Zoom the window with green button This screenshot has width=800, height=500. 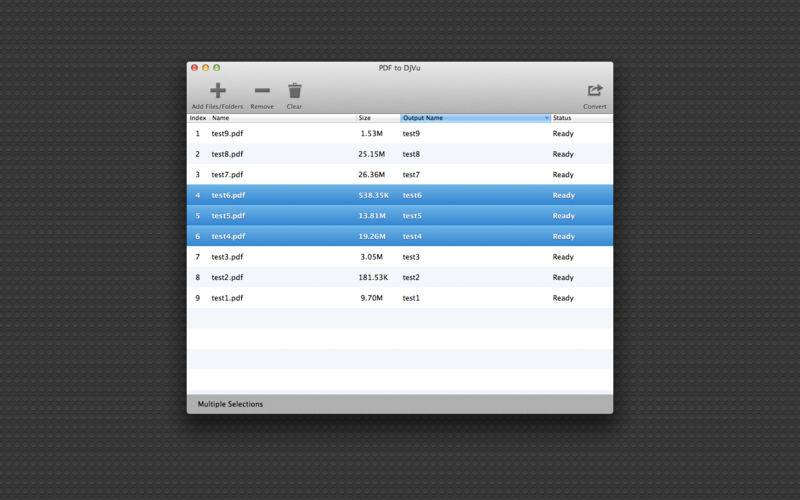[x=216, y=67]
